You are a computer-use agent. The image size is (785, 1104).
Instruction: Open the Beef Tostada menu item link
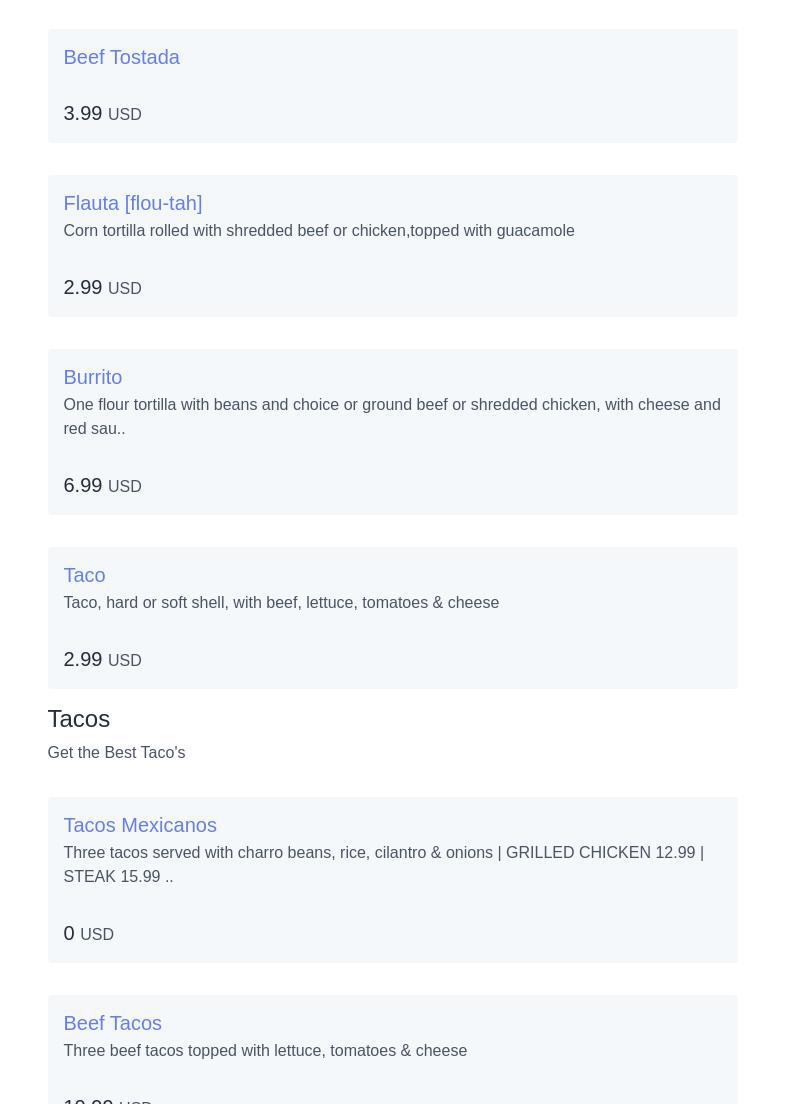click(121, 57)
